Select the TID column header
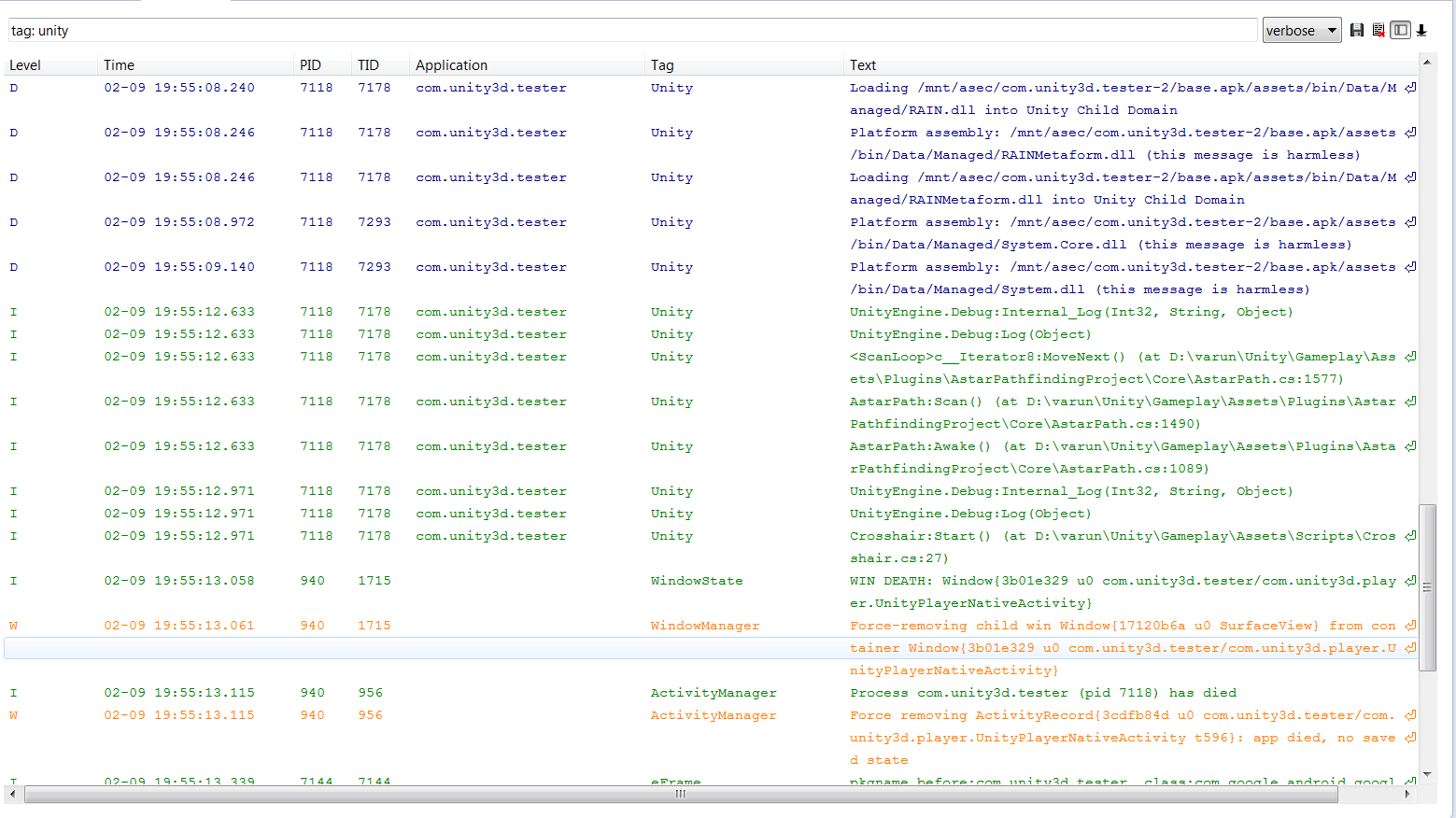This screenshot has width=1456, height=818. [380, 65]
